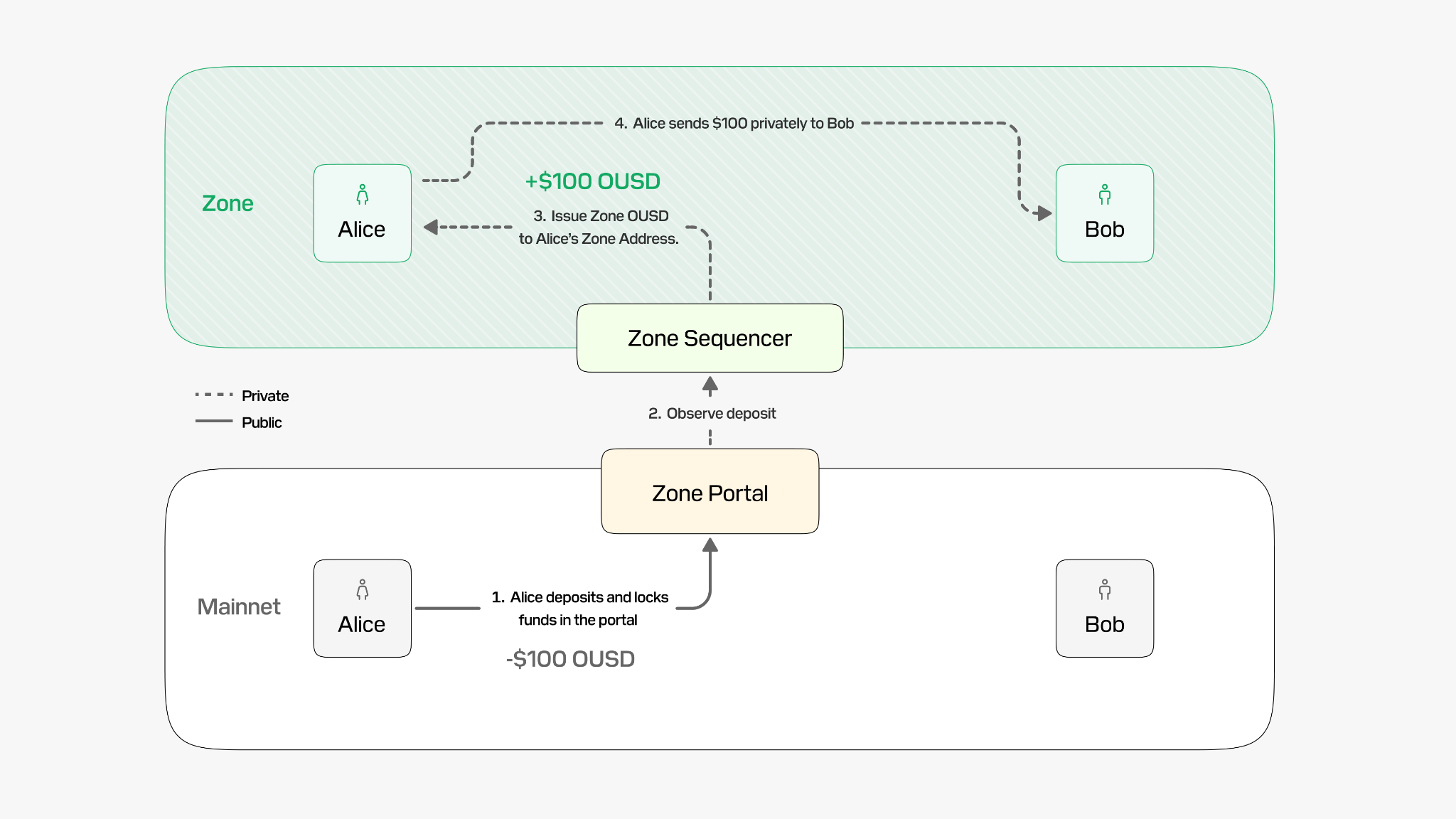
Task: Click the green person icon in Zone Alice box
Action: 363,195
